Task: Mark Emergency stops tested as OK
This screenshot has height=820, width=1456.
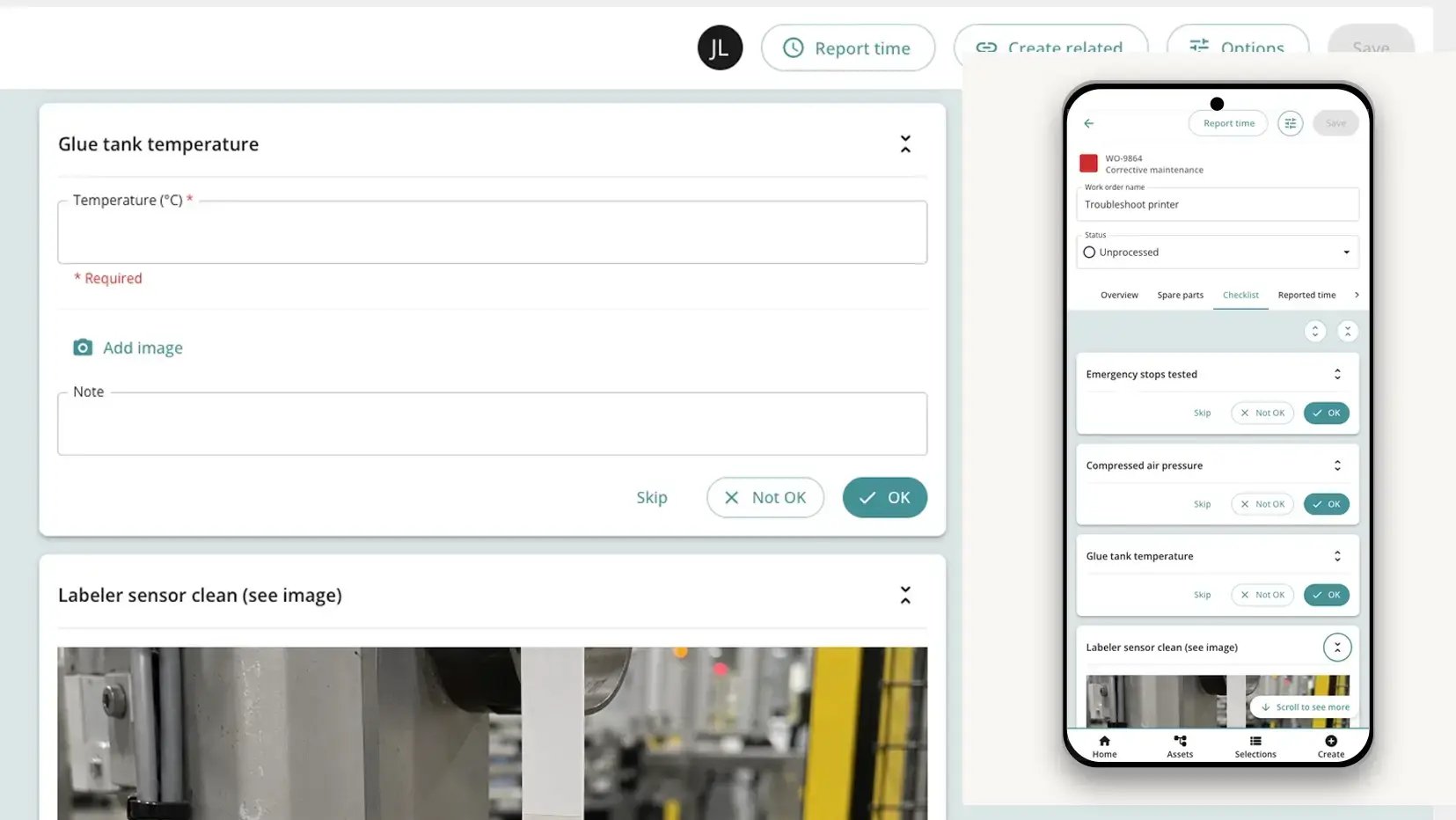Action: [1326, 413]
